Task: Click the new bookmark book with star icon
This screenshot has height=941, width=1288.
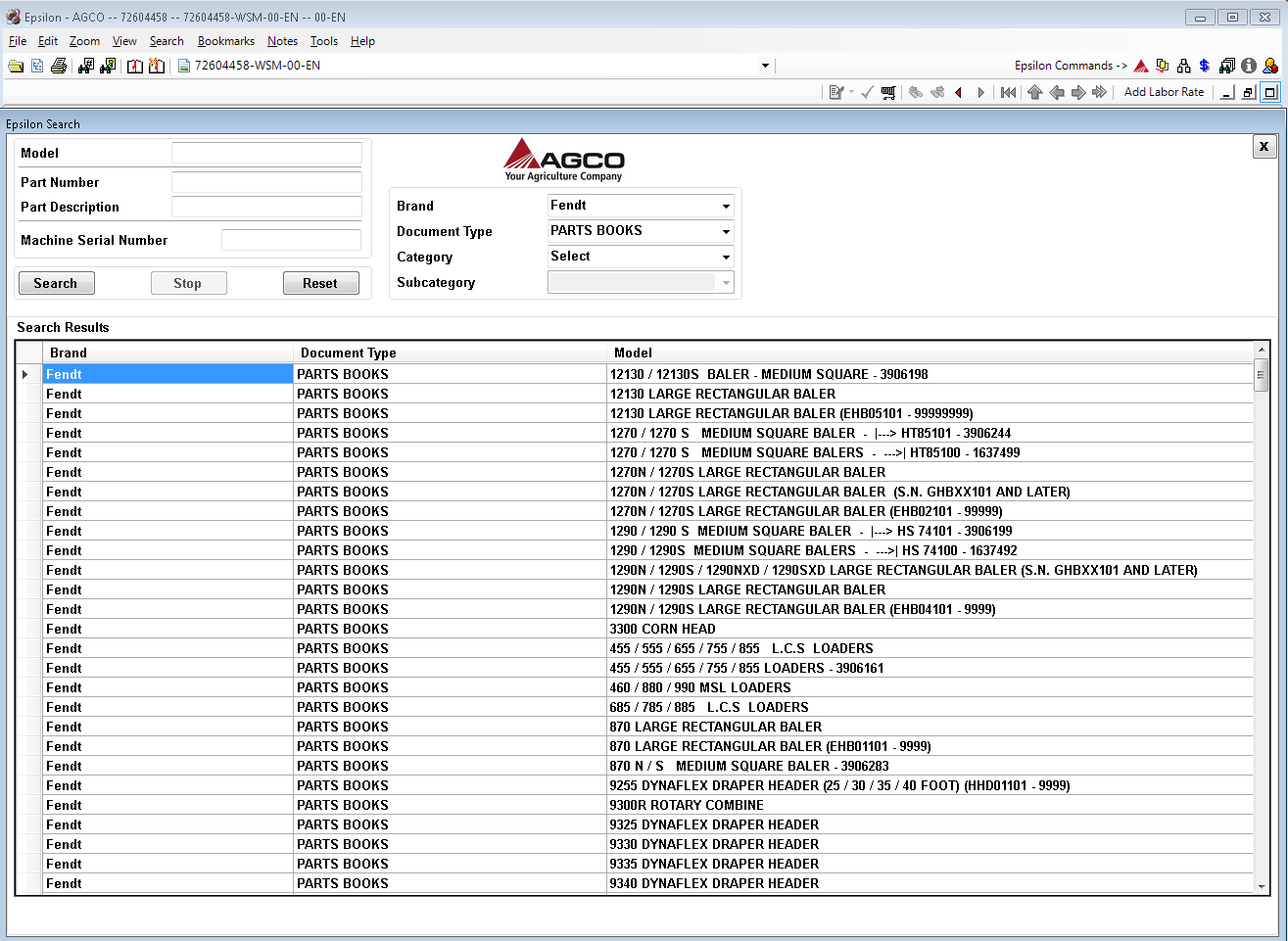Action: click(x=156, y=66)
